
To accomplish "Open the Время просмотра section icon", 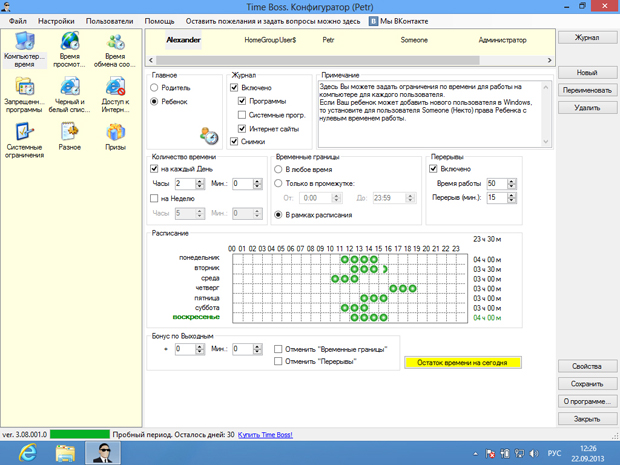I will [x=70, y=42].
